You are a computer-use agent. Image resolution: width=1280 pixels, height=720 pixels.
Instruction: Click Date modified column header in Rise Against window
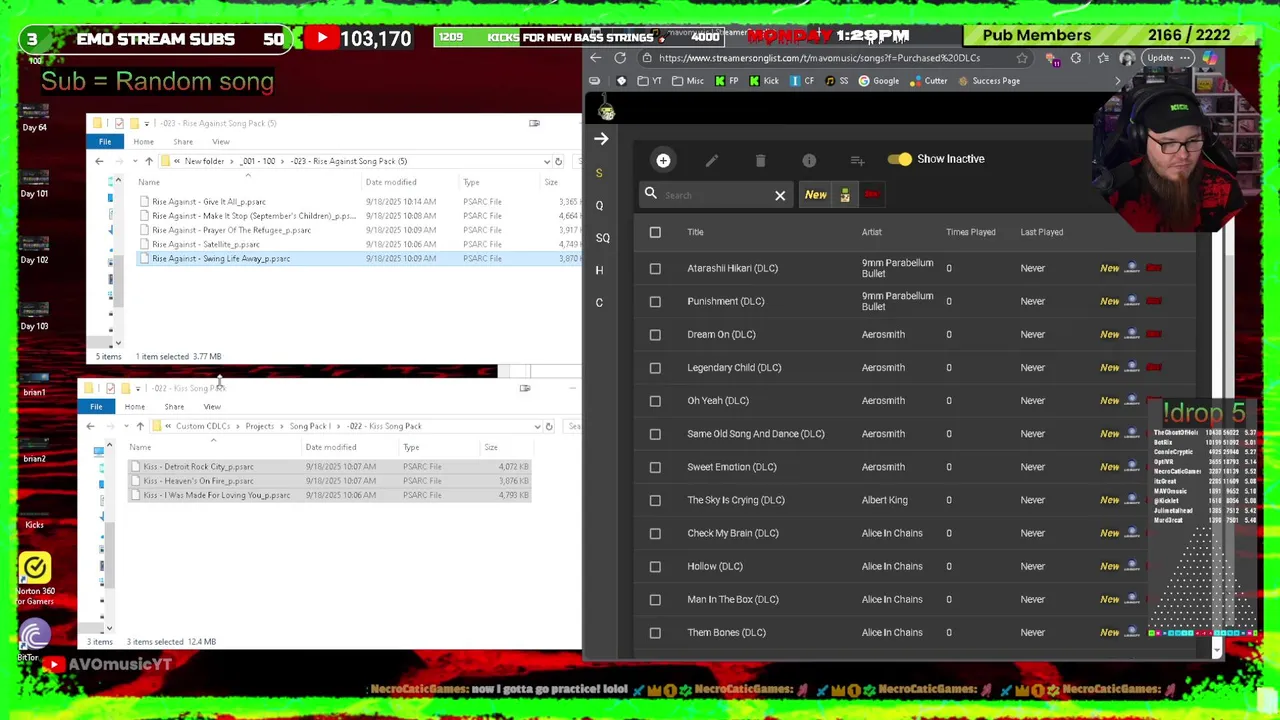coord(391,183)
